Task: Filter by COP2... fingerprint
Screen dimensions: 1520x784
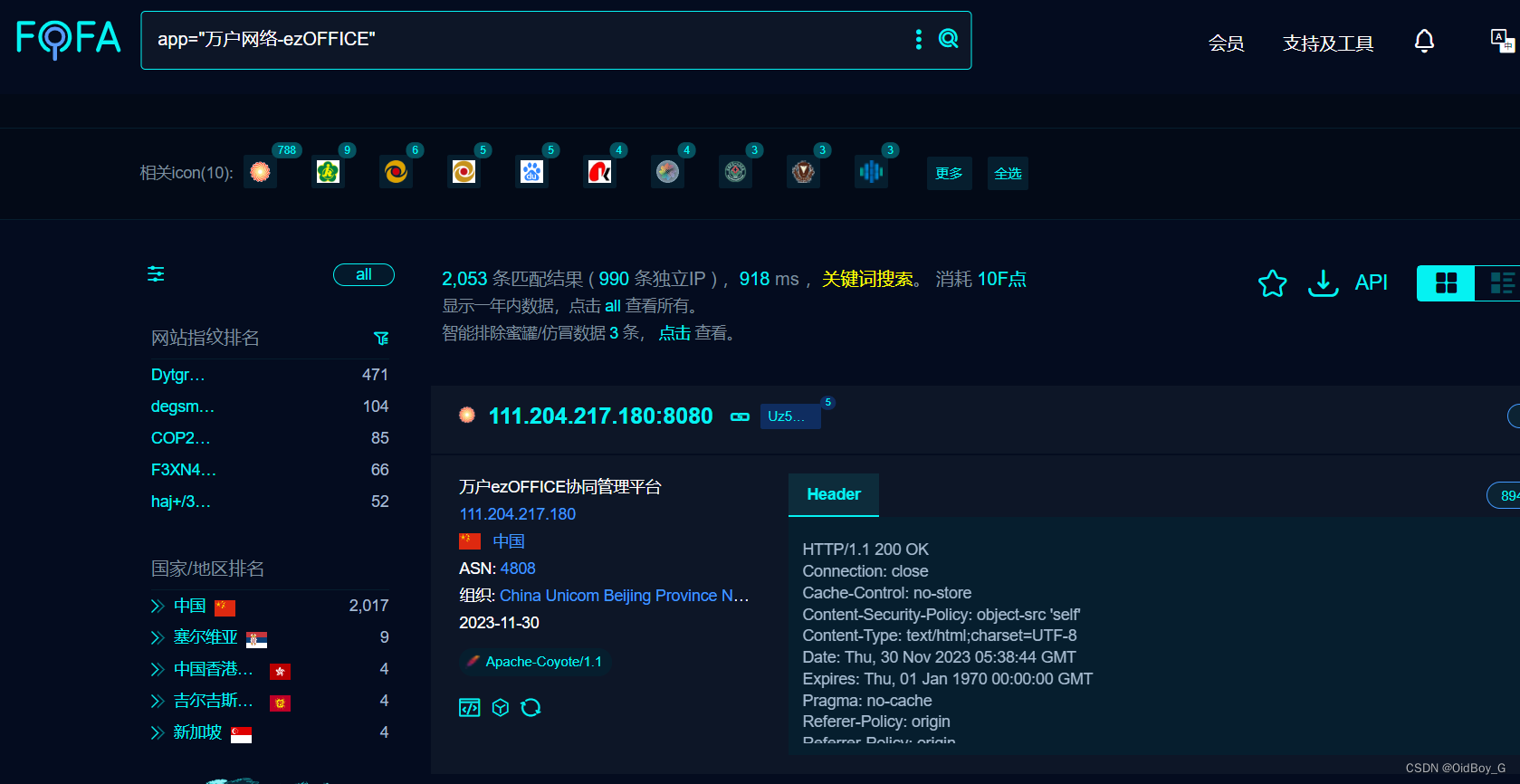Action: (181, 438)
